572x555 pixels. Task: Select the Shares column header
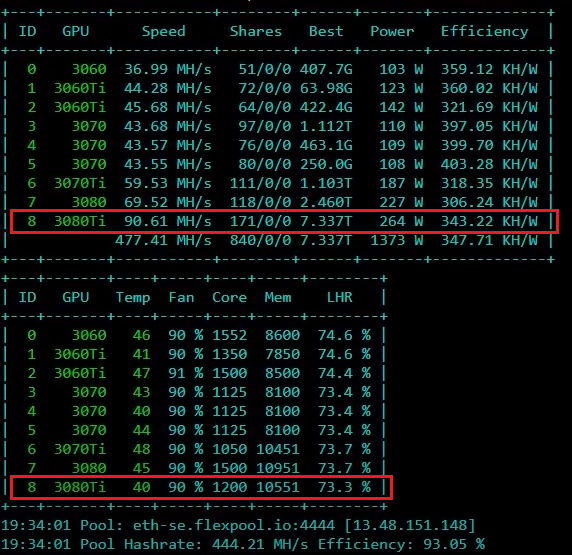pos(255,31)
